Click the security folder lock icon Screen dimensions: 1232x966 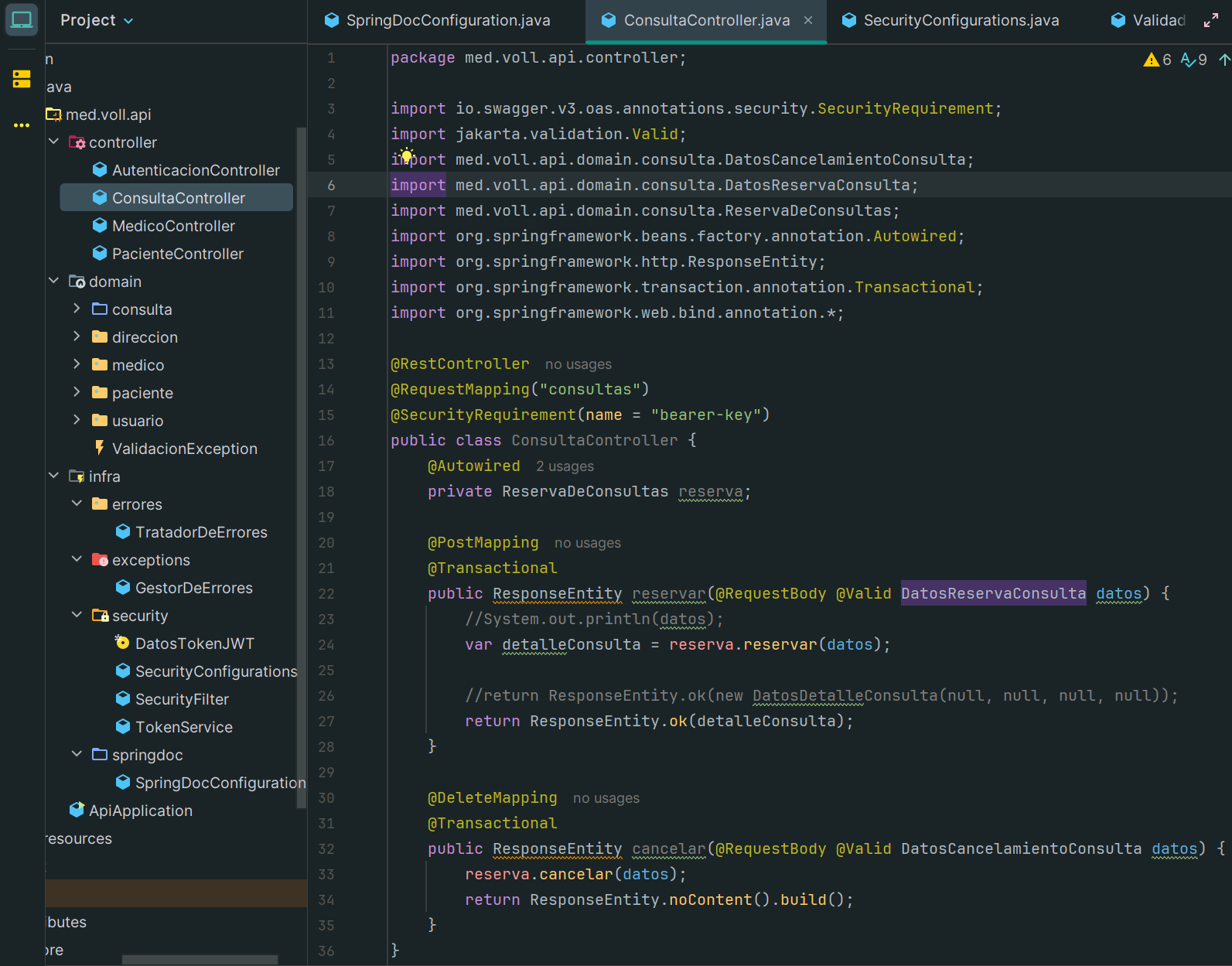coord(100,616)
